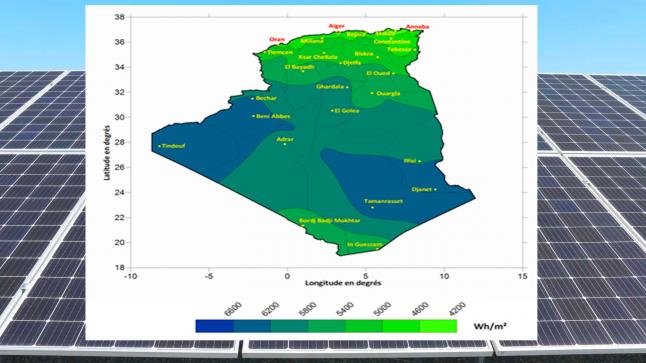This screenshot has width=646, height=363.
Task: Click the '4200' legend value
Action: (457, 309)
